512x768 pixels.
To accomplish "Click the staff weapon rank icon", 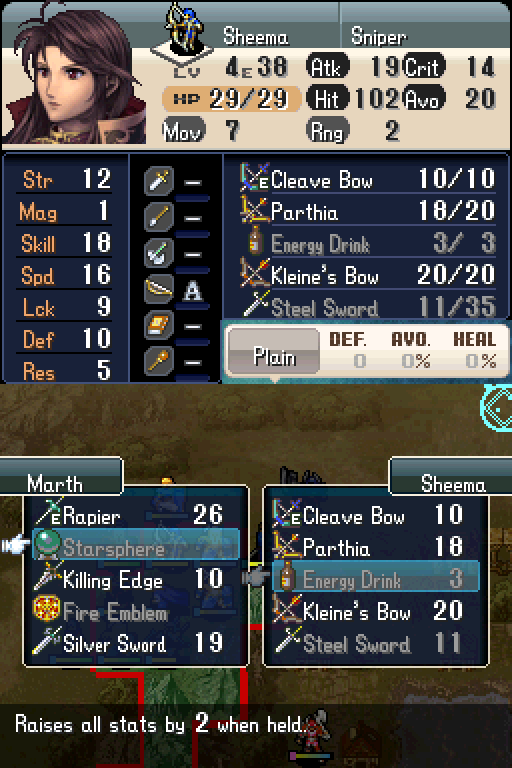I will tap(159, 361).
